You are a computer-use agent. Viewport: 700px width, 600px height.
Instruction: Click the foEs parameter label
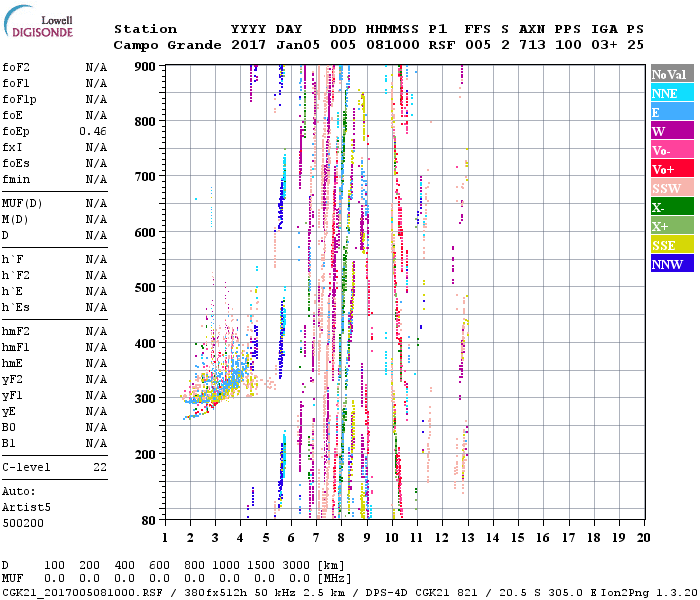(16, 163)
